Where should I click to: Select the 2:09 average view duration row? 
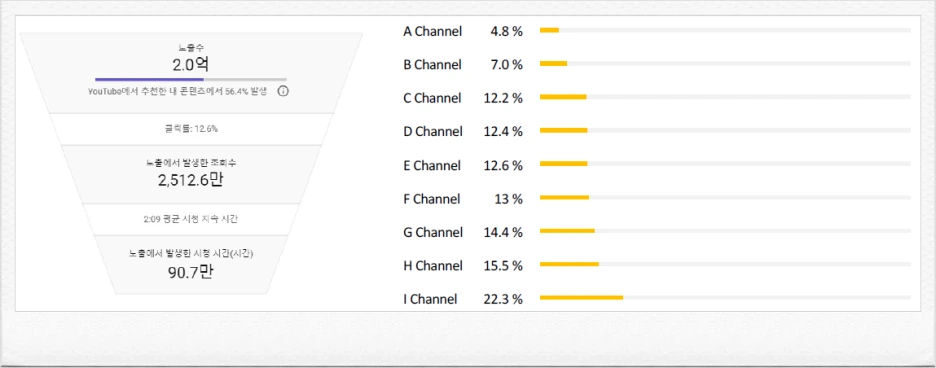pos(191,219)
